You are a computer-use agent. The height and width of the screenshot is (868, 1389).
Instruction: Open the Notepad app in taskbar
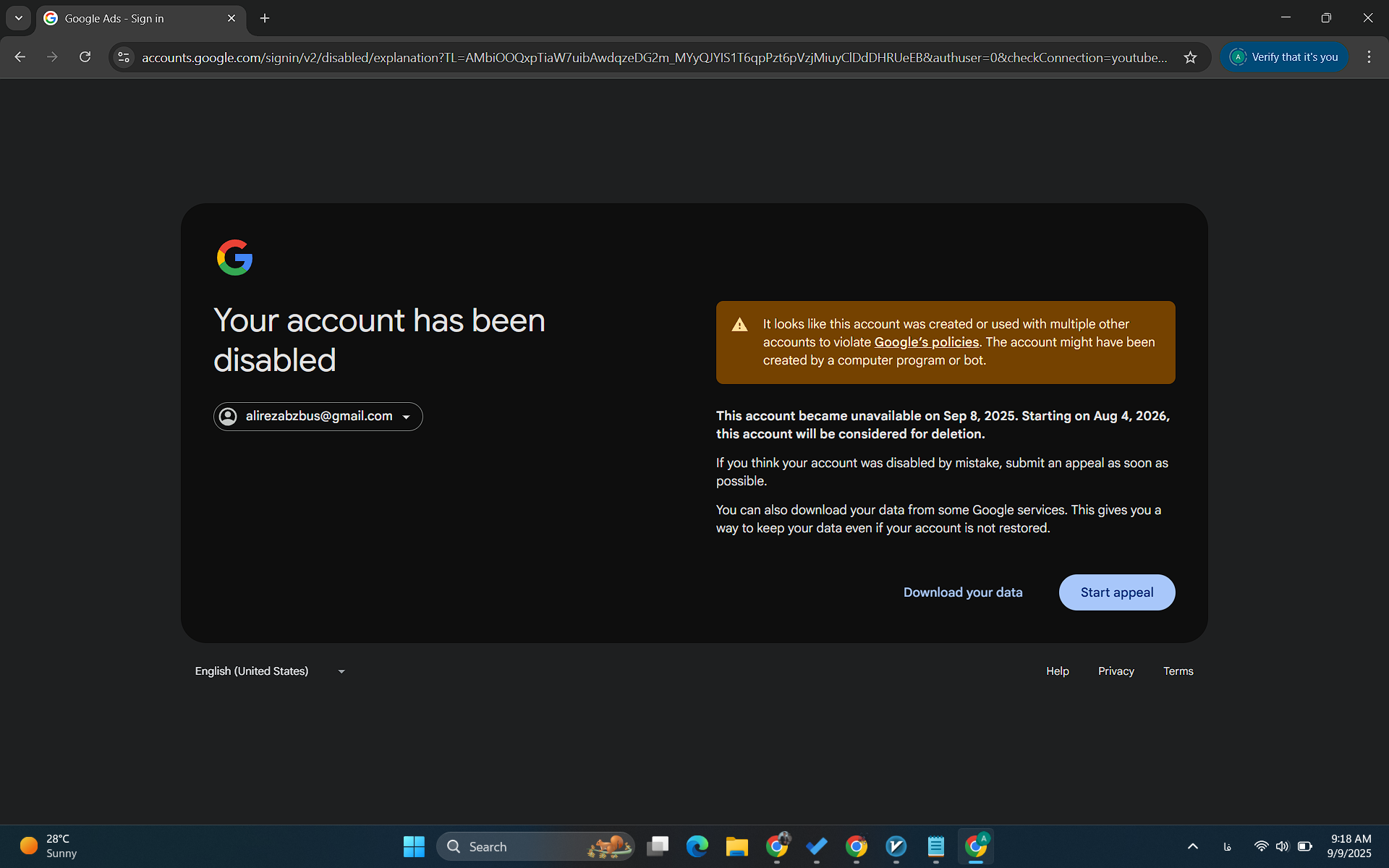(x=936, y=846)
